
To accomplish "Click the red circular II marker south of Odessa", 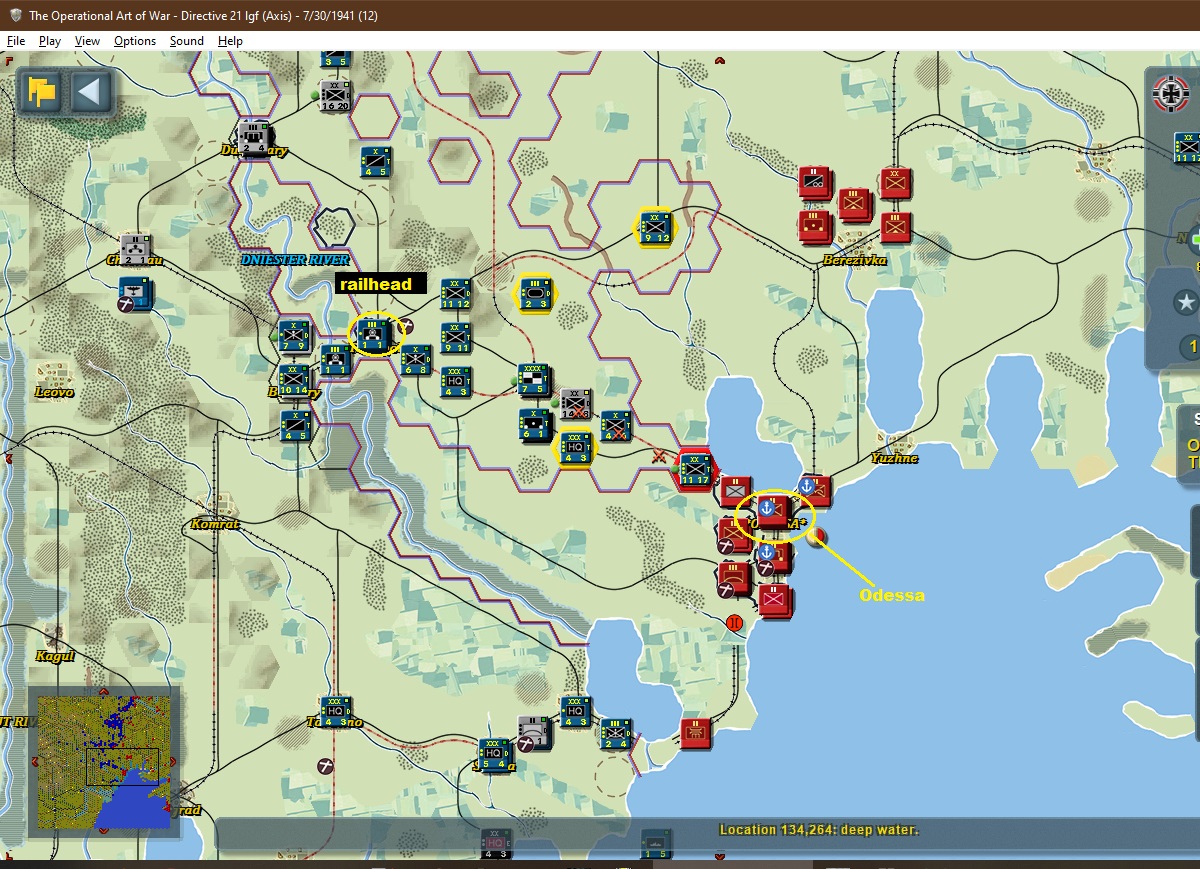I will coord(736,624).
